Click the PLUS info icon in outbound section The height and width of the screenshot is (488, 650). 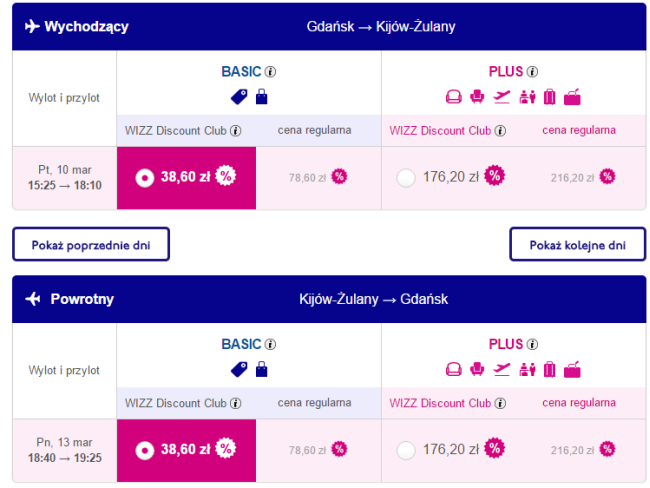[x=533, y=72]
